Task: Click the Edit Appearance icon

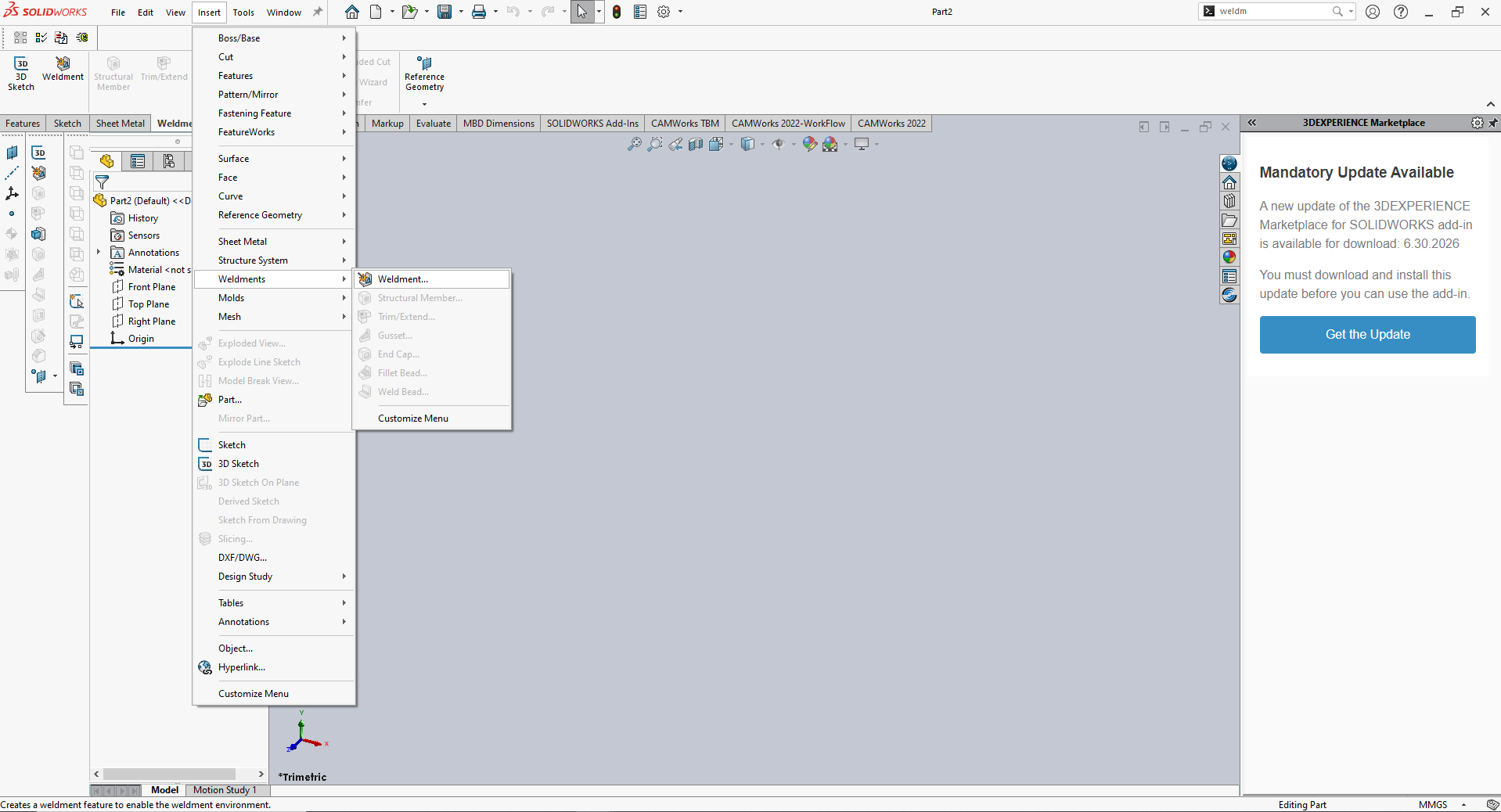Action: click(x=809, y=144)
